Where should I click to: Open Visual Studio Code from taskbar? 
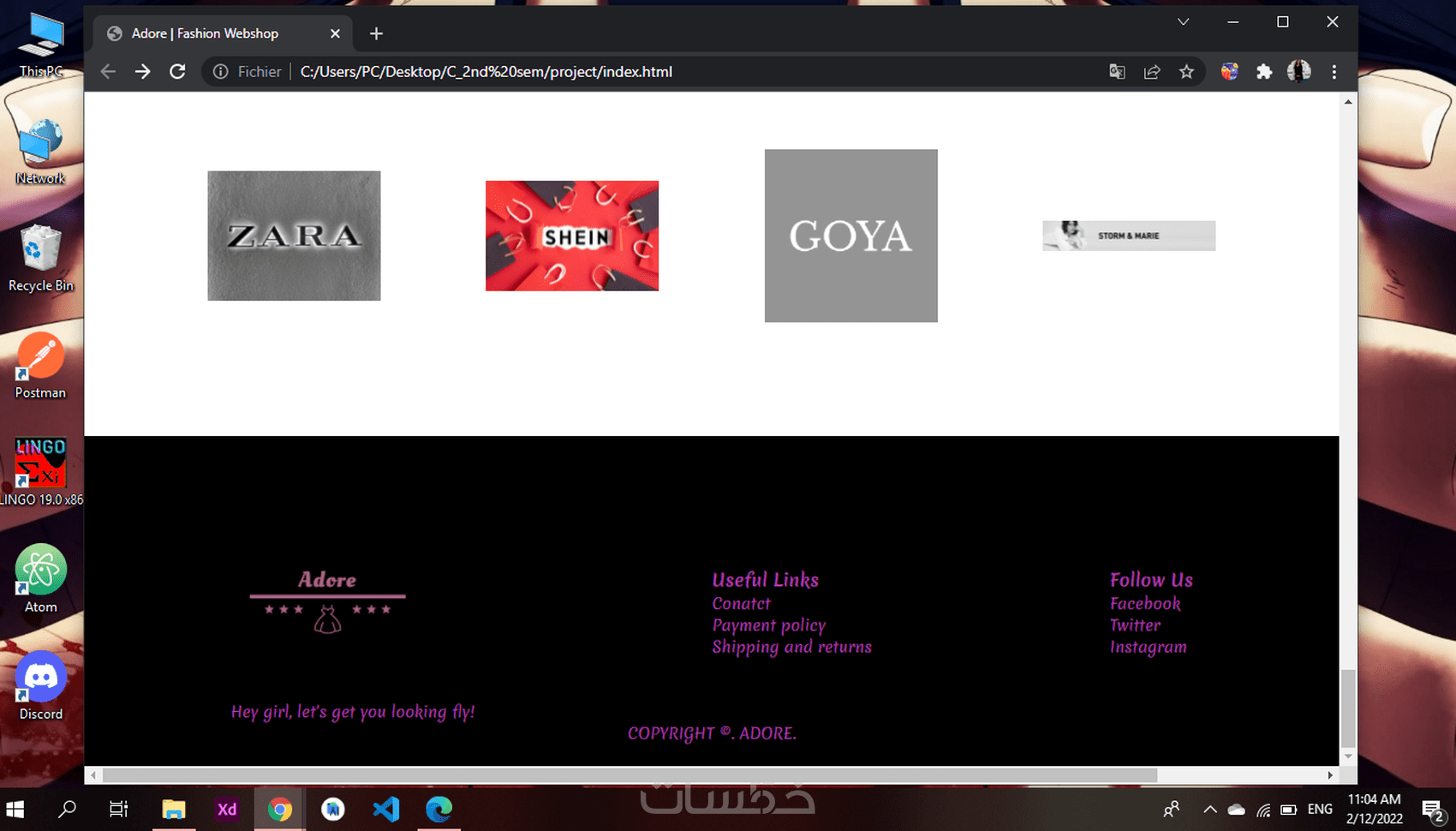[386, 810]
